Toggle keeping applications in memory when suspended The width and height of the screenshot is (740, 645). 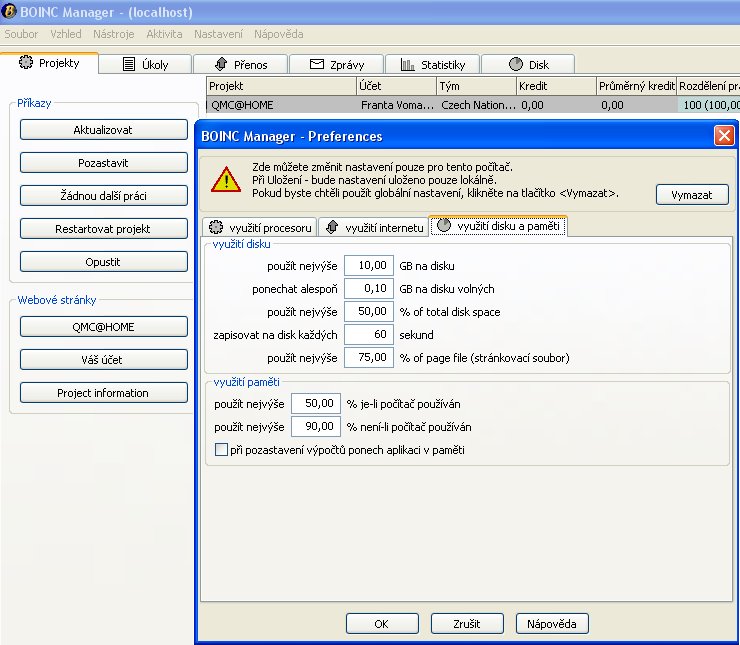[221, 449]
